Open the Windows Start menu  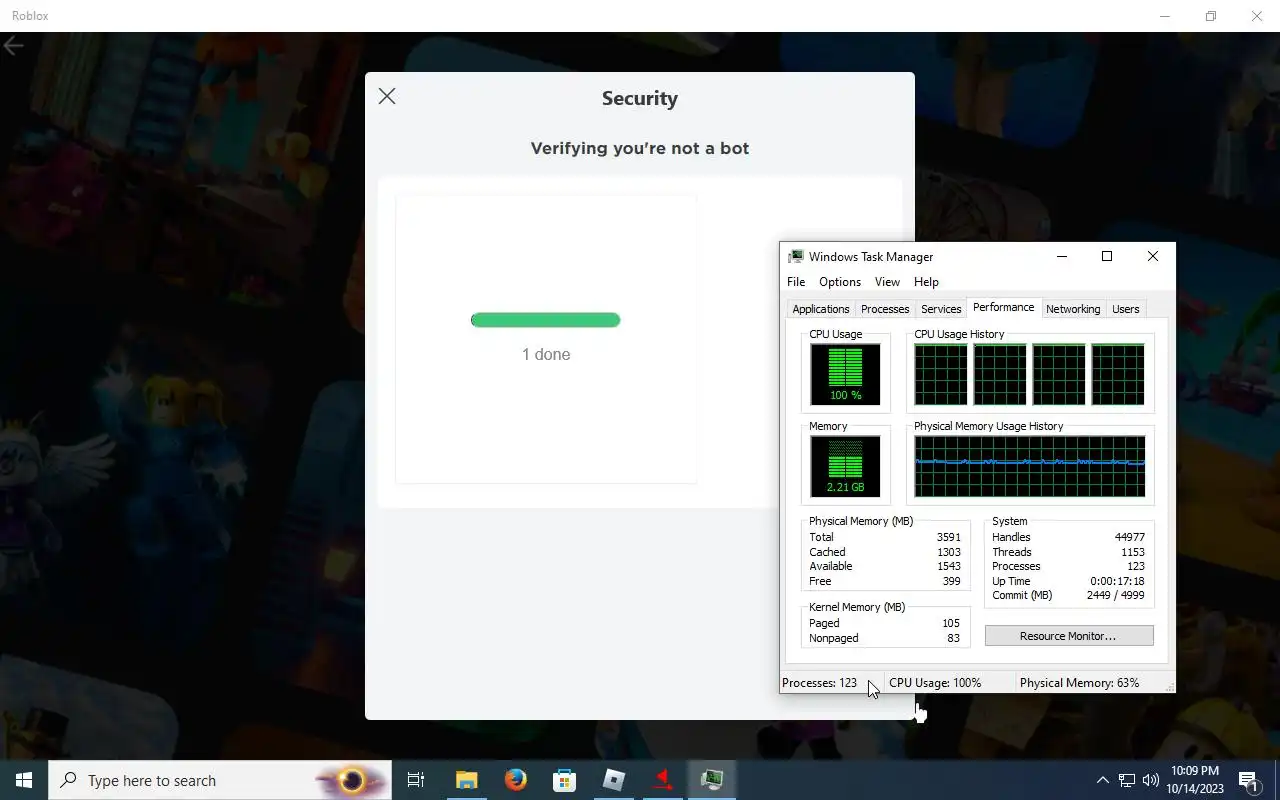coord(24,780)
